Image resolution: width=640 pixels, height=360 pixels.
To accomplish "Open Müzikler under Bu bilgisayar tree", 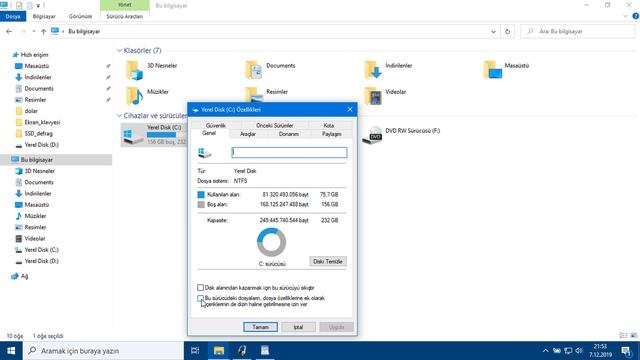I will tap(35, 216).
